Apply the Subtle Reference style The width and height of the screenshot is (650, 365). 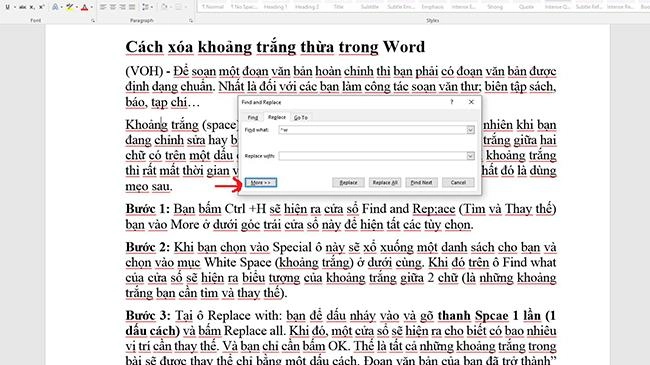coord(589,7)
